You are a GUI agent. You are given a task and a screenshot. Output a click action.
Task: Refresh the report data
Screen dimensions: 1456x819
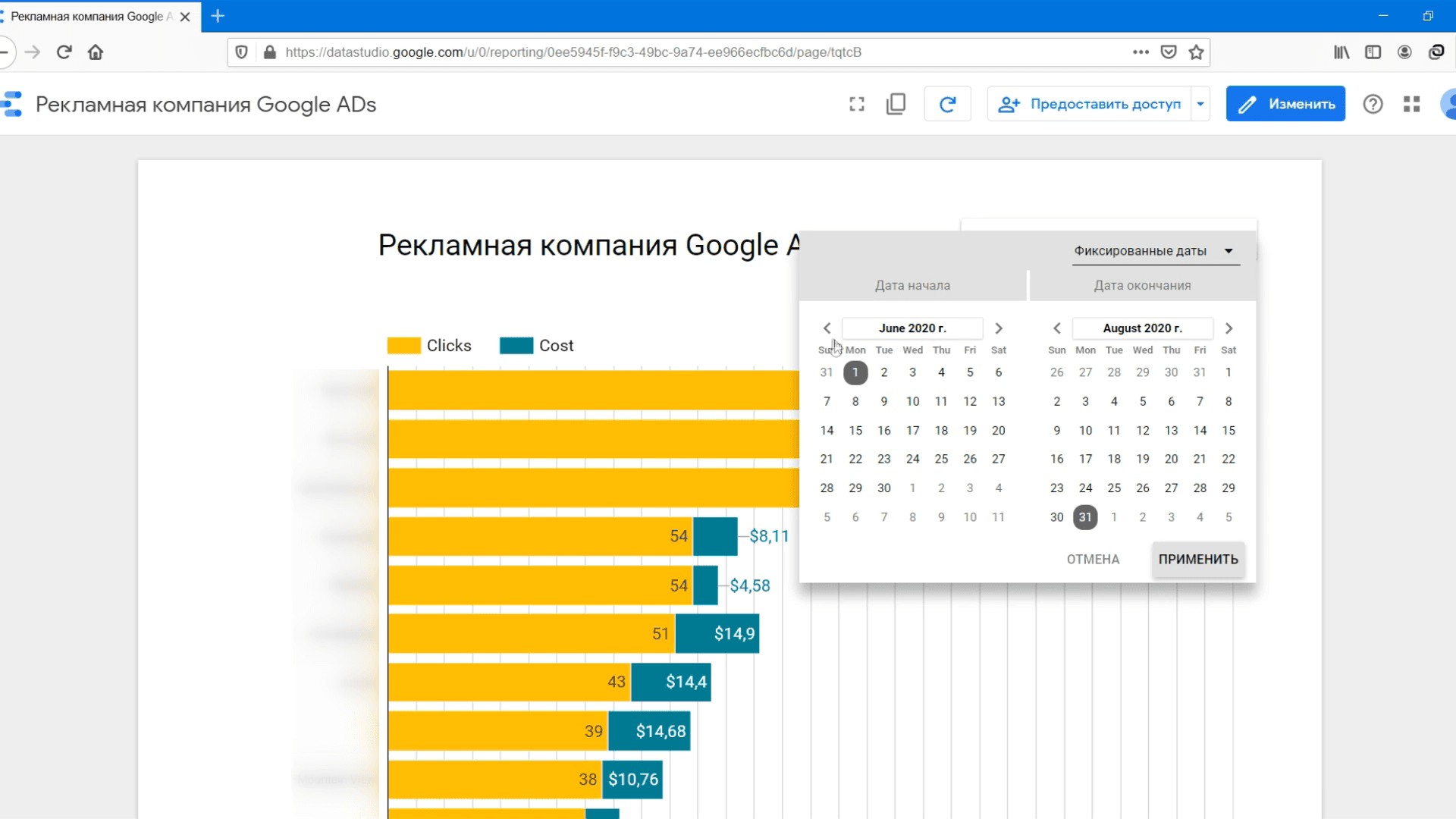coord(947,104)
